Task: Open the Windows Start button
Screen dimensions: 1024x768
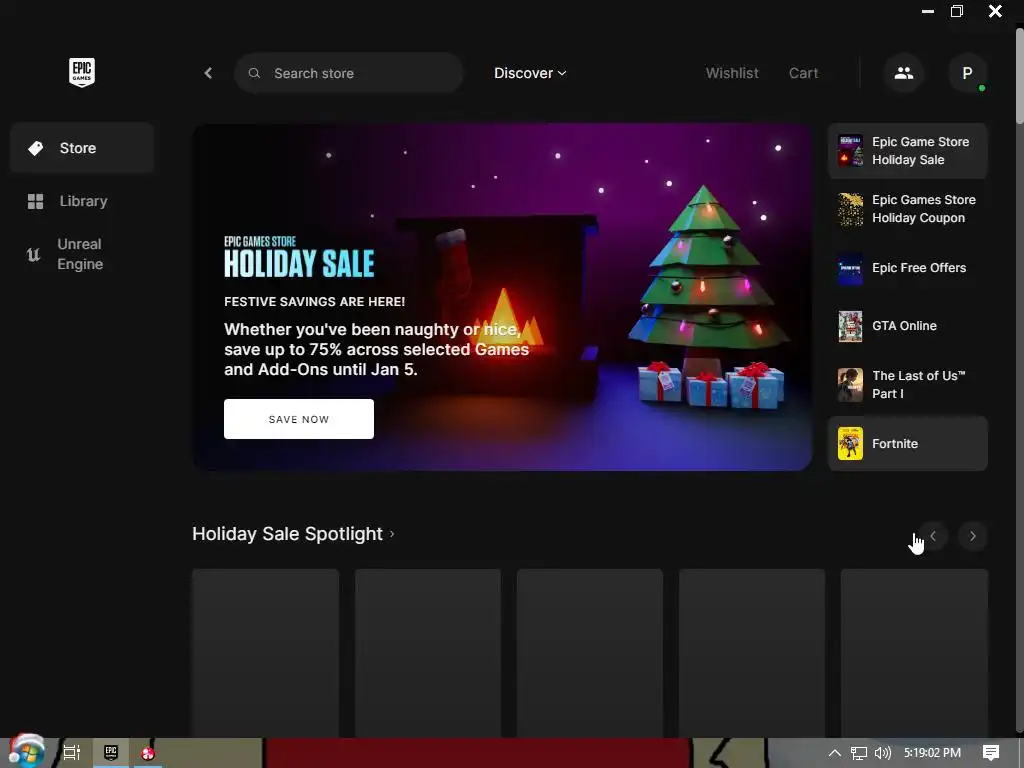Action: pos(25,752)
